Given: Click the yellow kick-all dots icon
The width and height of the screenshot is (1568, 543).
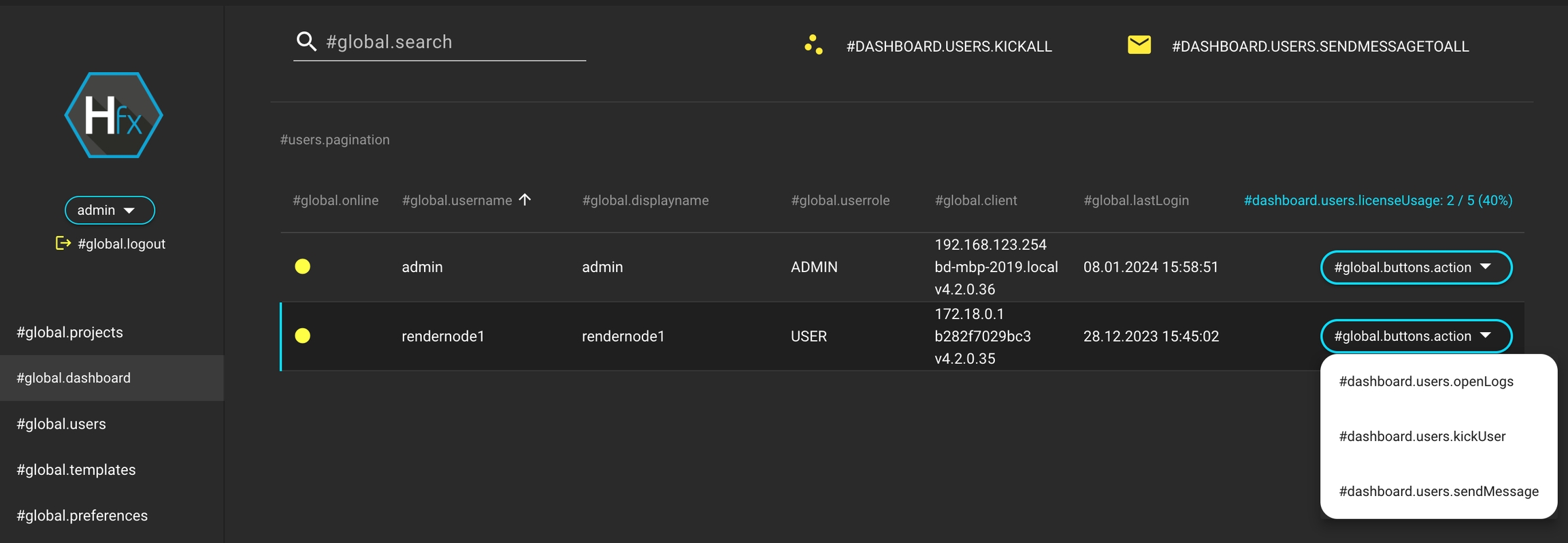Looking at the screenshot, I should [813, 46].
